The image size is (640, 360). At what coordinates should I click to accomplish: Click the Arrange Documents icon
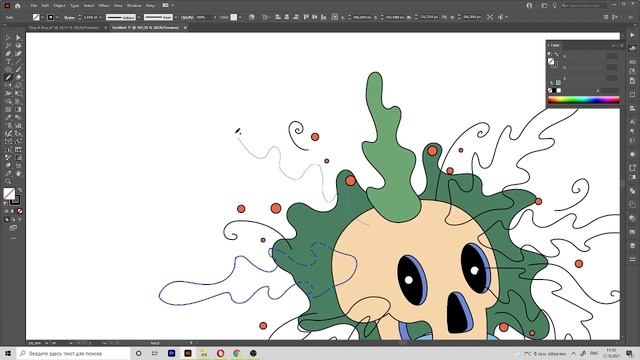pyautogui.click(x=165, y=6)
